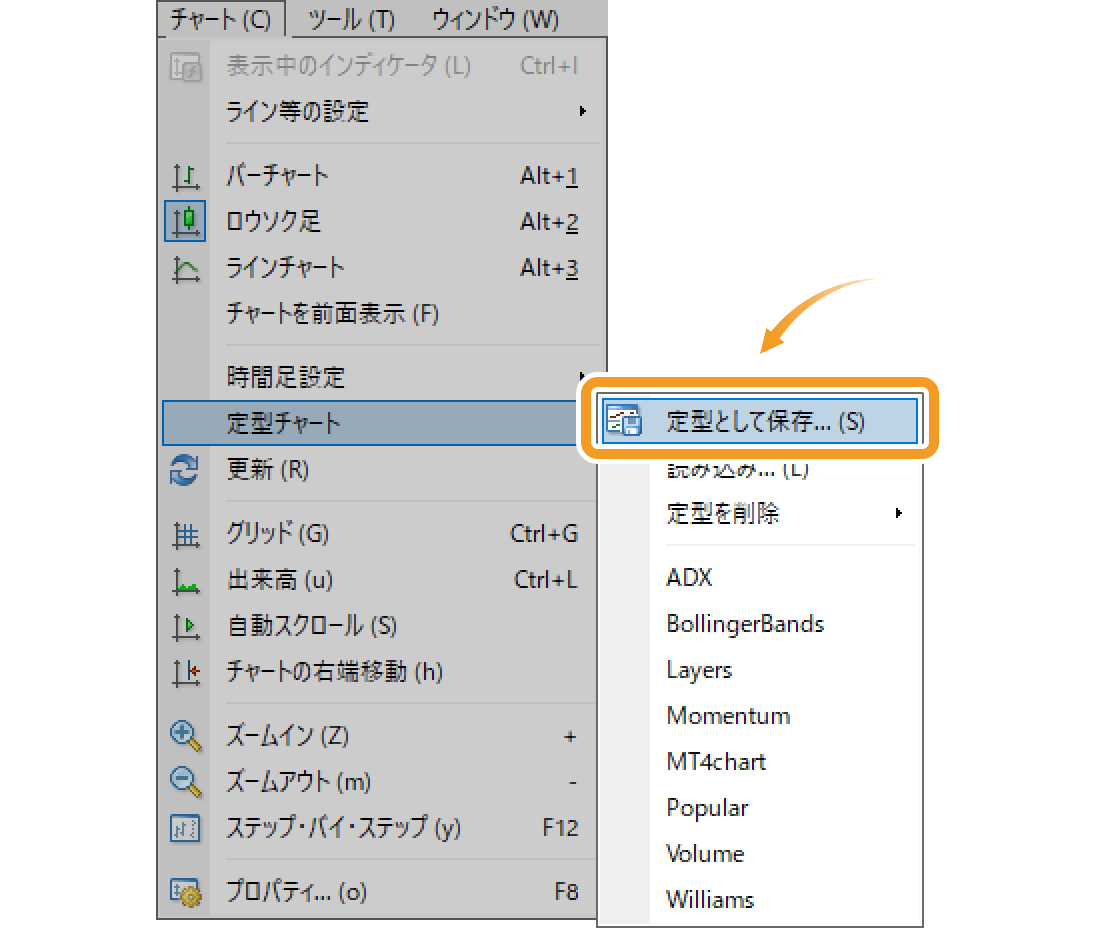This screenshot has width=1100, height=928.
Task: Click the Alt+3 shortcut label
Action: (549, 268)
